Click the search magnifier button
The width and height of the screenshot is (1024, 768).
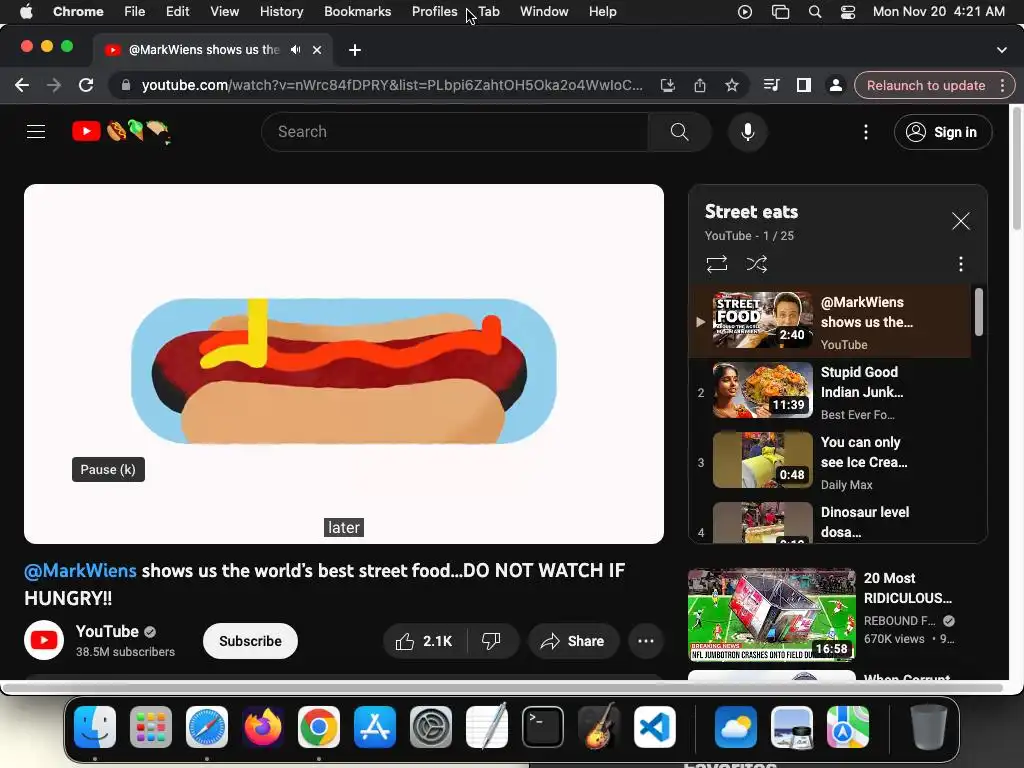pos(679,132)
